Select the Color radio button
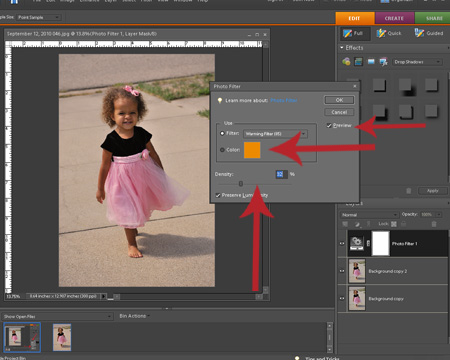Image resolution: width=450 pixels, height=360 pixels. [x=222, y=150]
